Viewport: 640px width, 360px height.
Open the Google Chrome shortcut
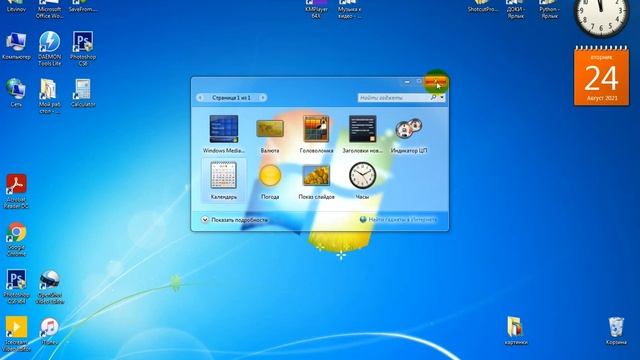pyautogui.click(x=16, y=239)
